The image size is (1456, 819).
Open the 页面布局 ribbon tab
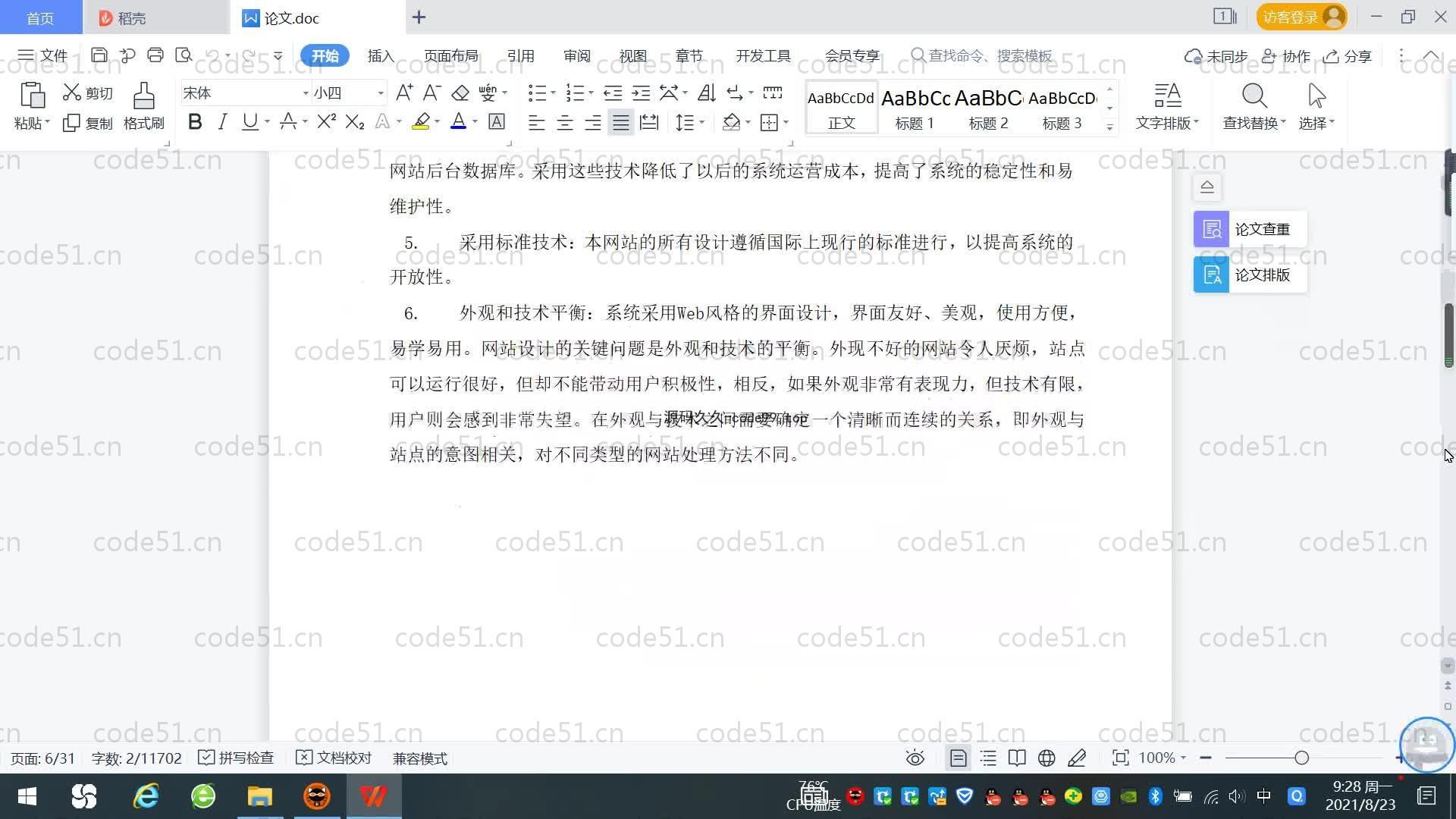(450, 56)
